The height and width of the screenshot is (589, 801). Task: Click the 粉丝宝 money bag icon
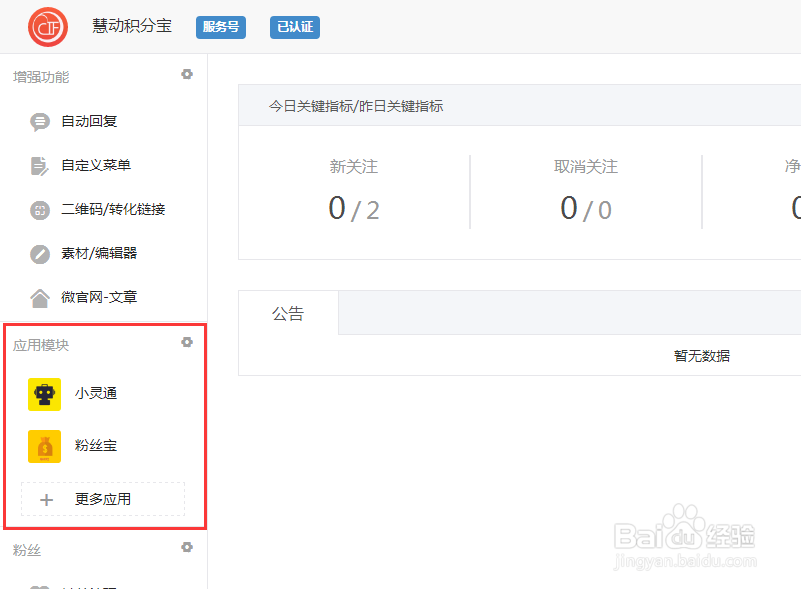[44, 446]
